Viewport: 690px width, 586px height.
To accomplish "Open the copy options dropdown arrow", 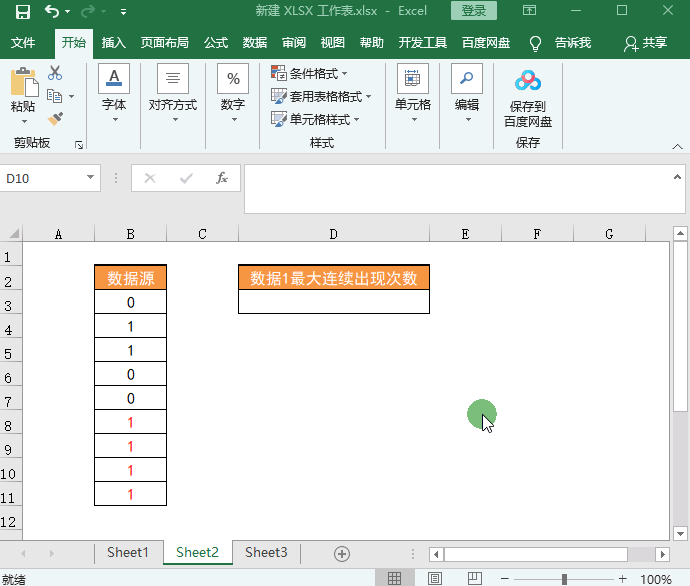I will [71, 96].
